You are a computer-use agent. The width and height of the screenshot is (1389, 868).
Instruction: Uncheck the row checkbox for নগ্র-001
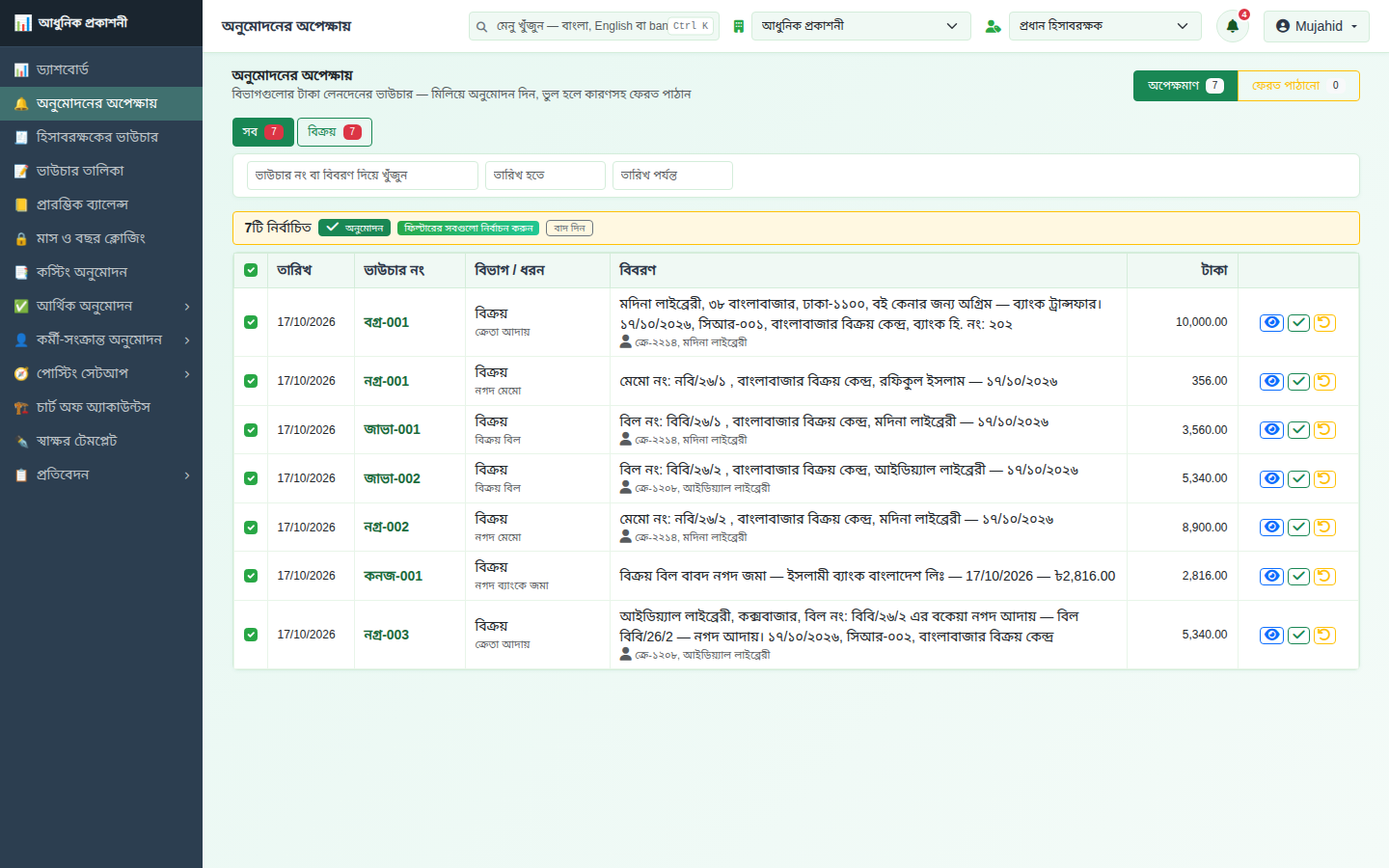(x=251, y=381)
